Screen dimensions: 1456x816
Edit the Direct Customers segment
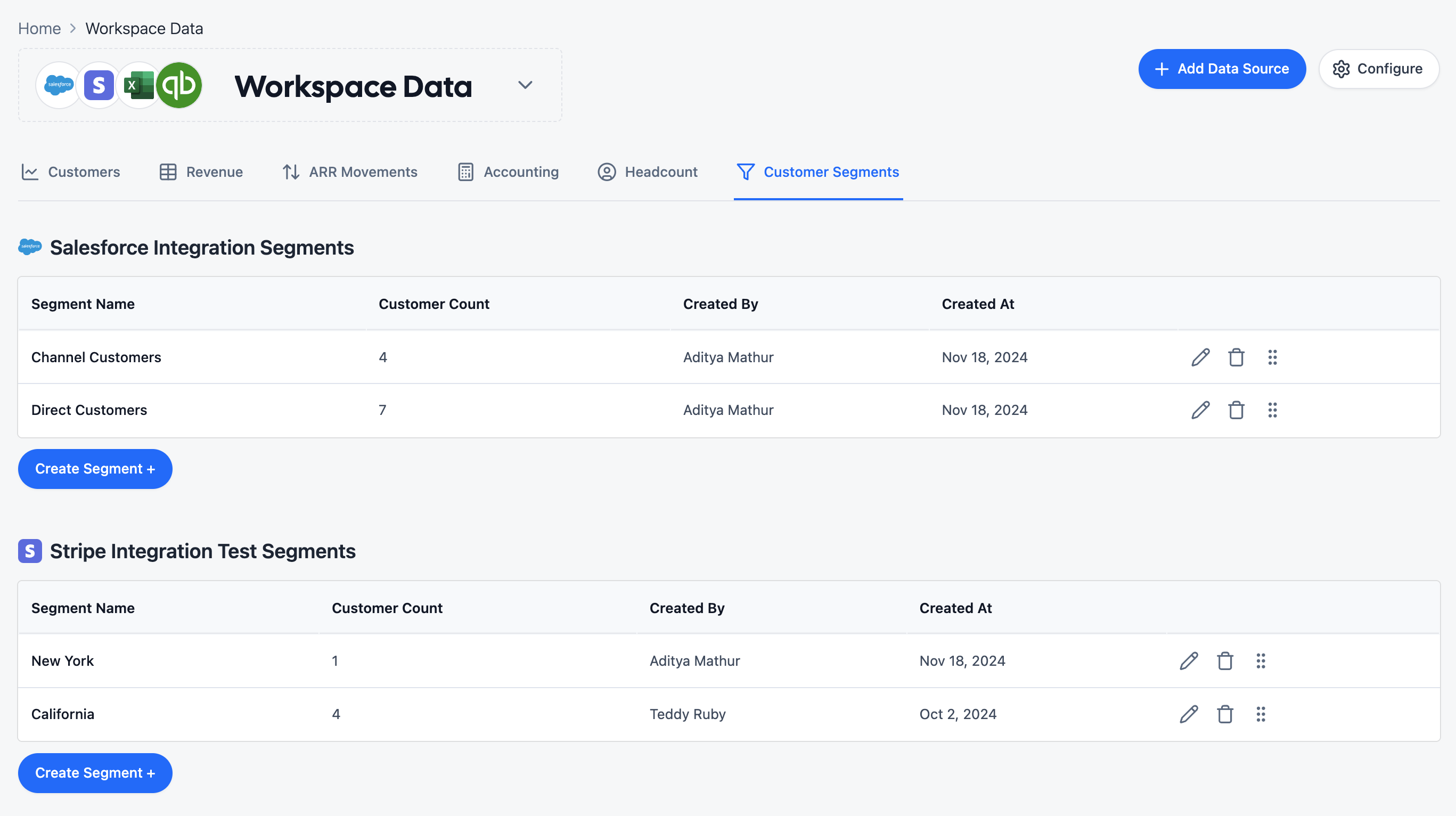click(x=1200, y=410)
